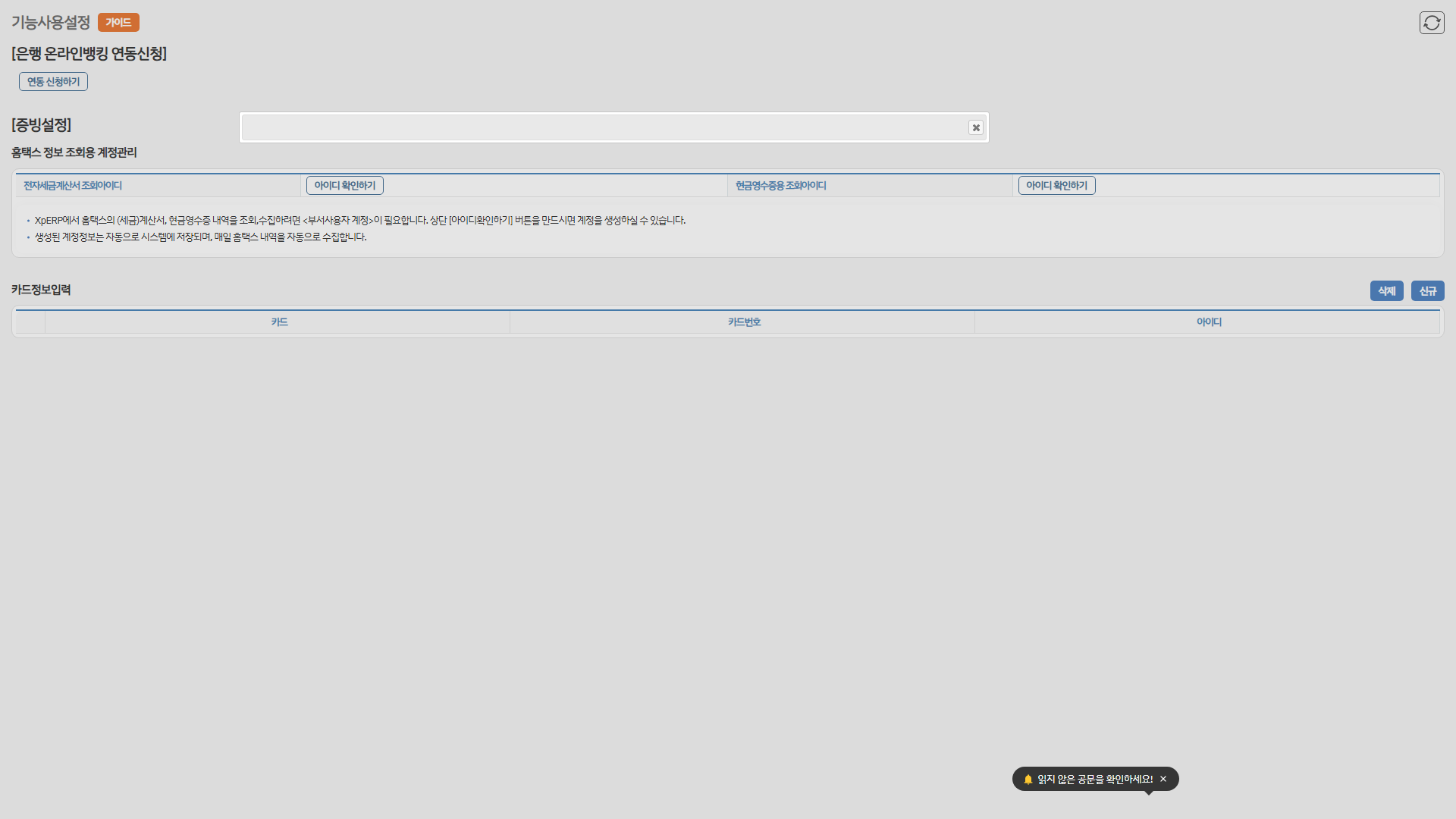Screen dimensions: 1456x819
Task: Click 아이디 확인하기 for 현금영수증용
Action: pos(1056,185)
